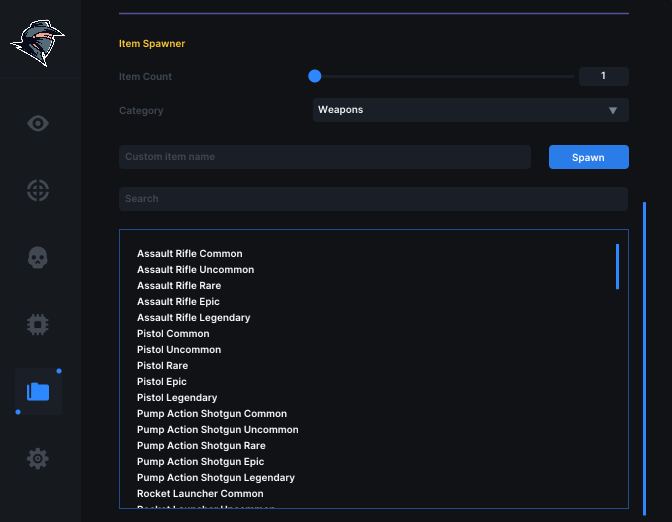The height and width of the screenshot is (522, 672).
Task: Select the folder icon sidebar tab
Action: 38,392
